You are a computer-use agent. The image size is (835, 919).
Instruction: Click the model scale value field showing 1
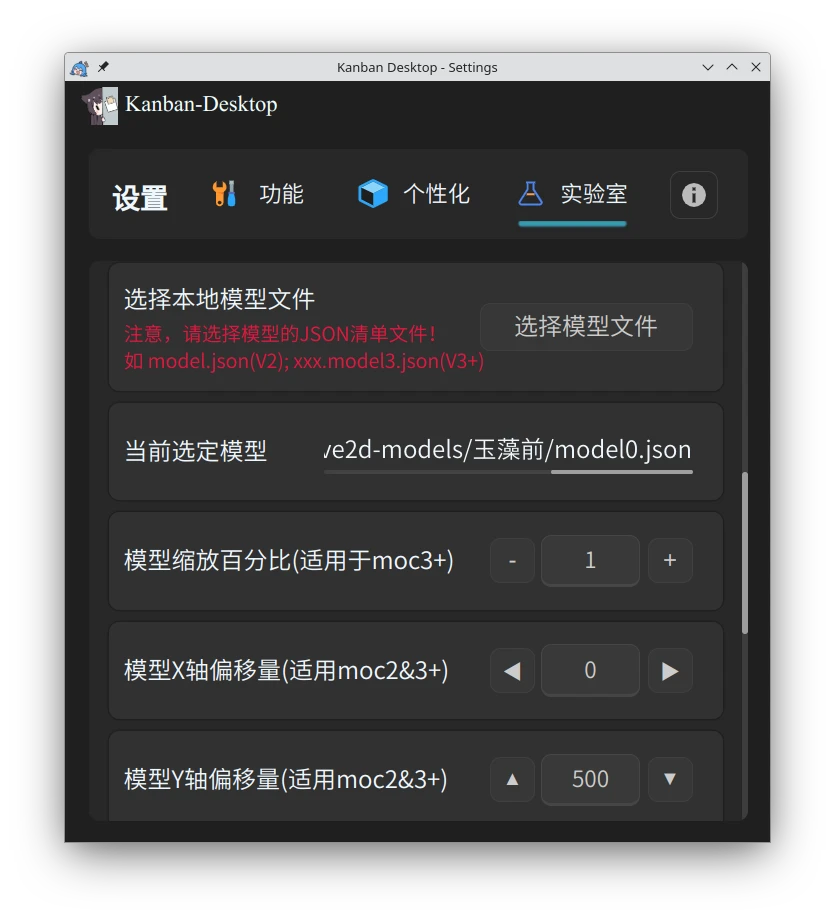(590, 560)
